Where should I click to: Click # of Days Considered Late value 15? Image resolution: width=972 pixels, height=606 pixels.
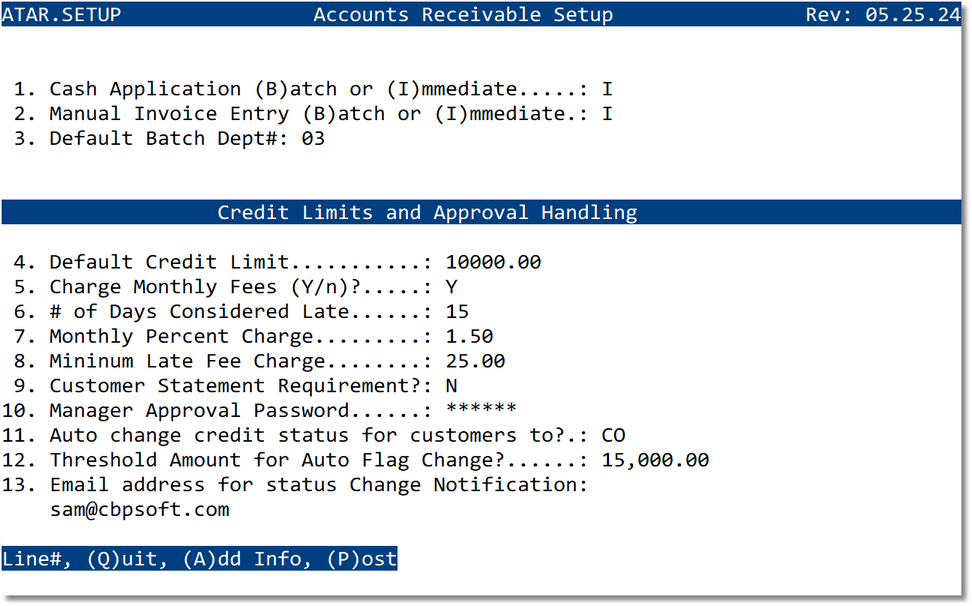point(456,311)
